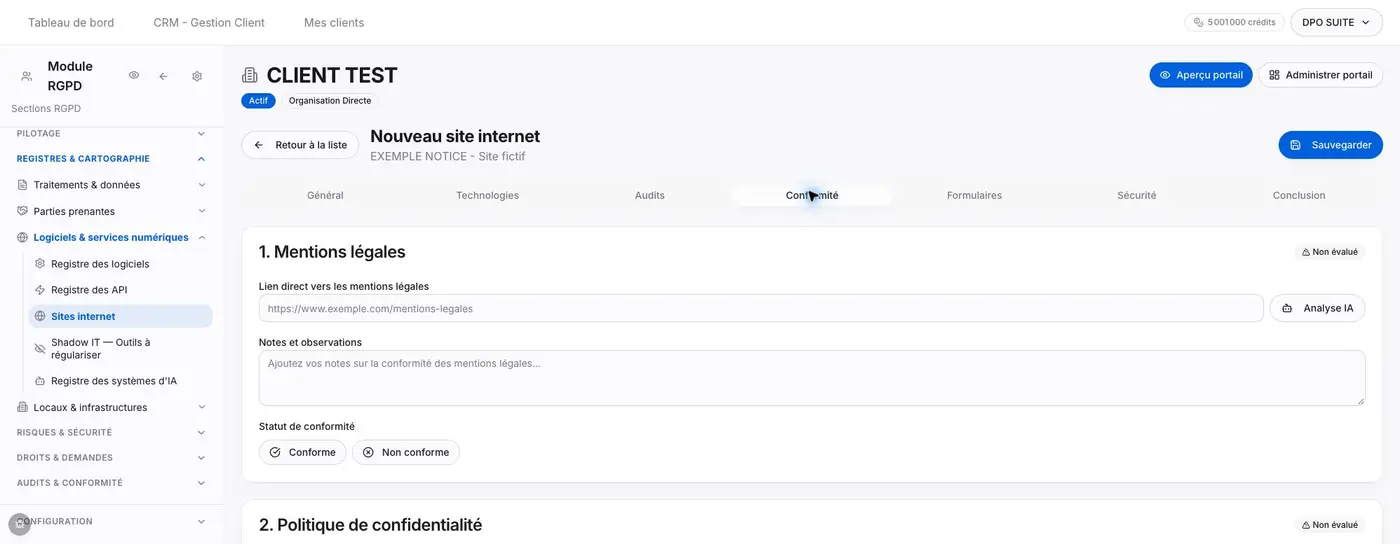Click the save disk icon in Sauvegarder
The width and height of the screenshot is (1400, 544).
[x=1296, y=145]
